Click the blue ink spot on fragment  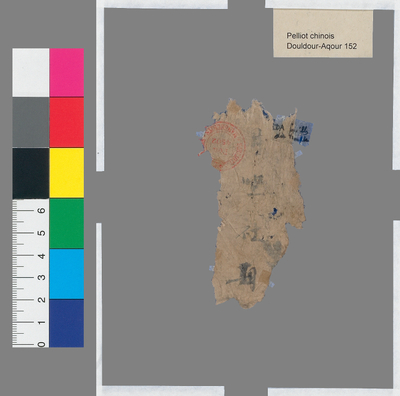(x=274, y=211)
